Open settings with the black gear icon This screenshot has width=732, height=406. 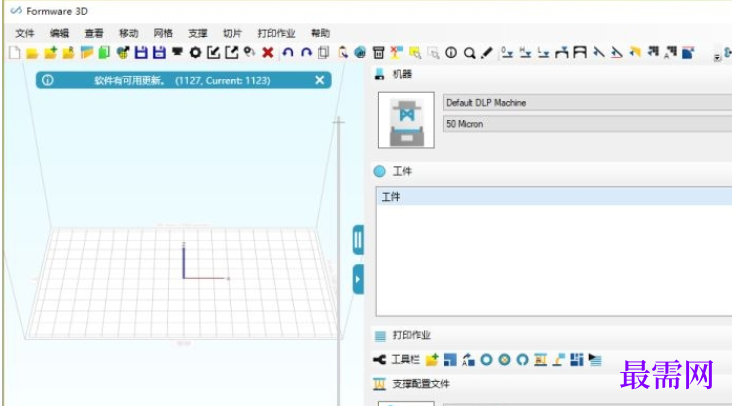195,53
